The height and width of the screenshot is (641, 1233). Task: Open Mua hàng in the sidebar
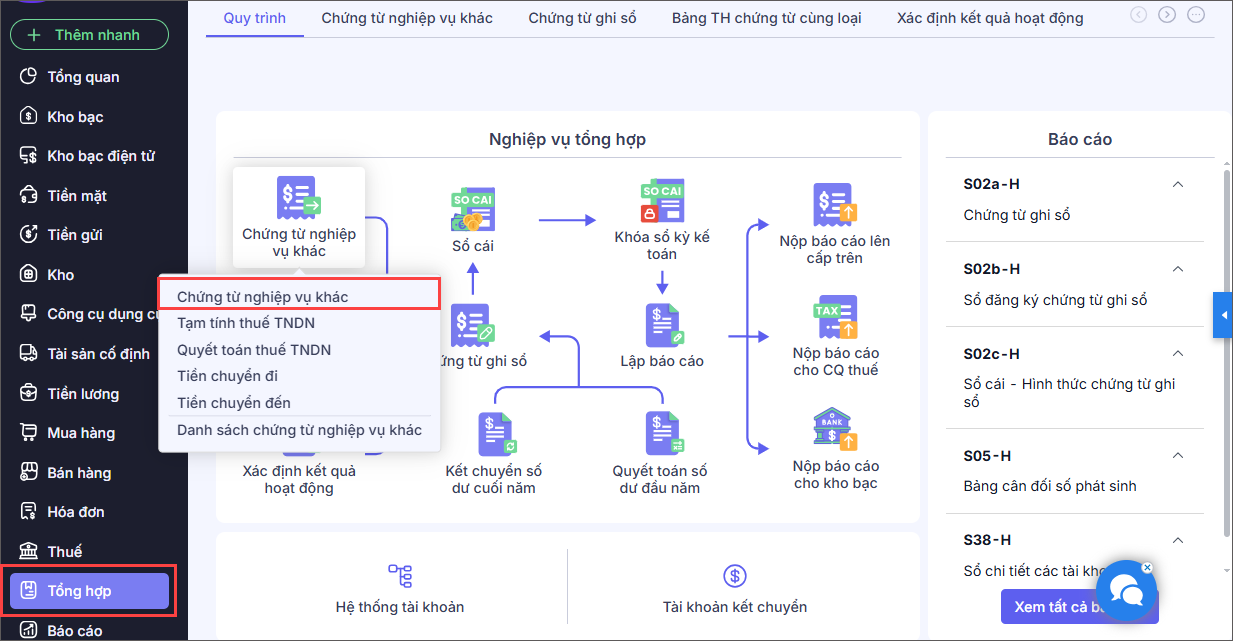coord(81,433)
